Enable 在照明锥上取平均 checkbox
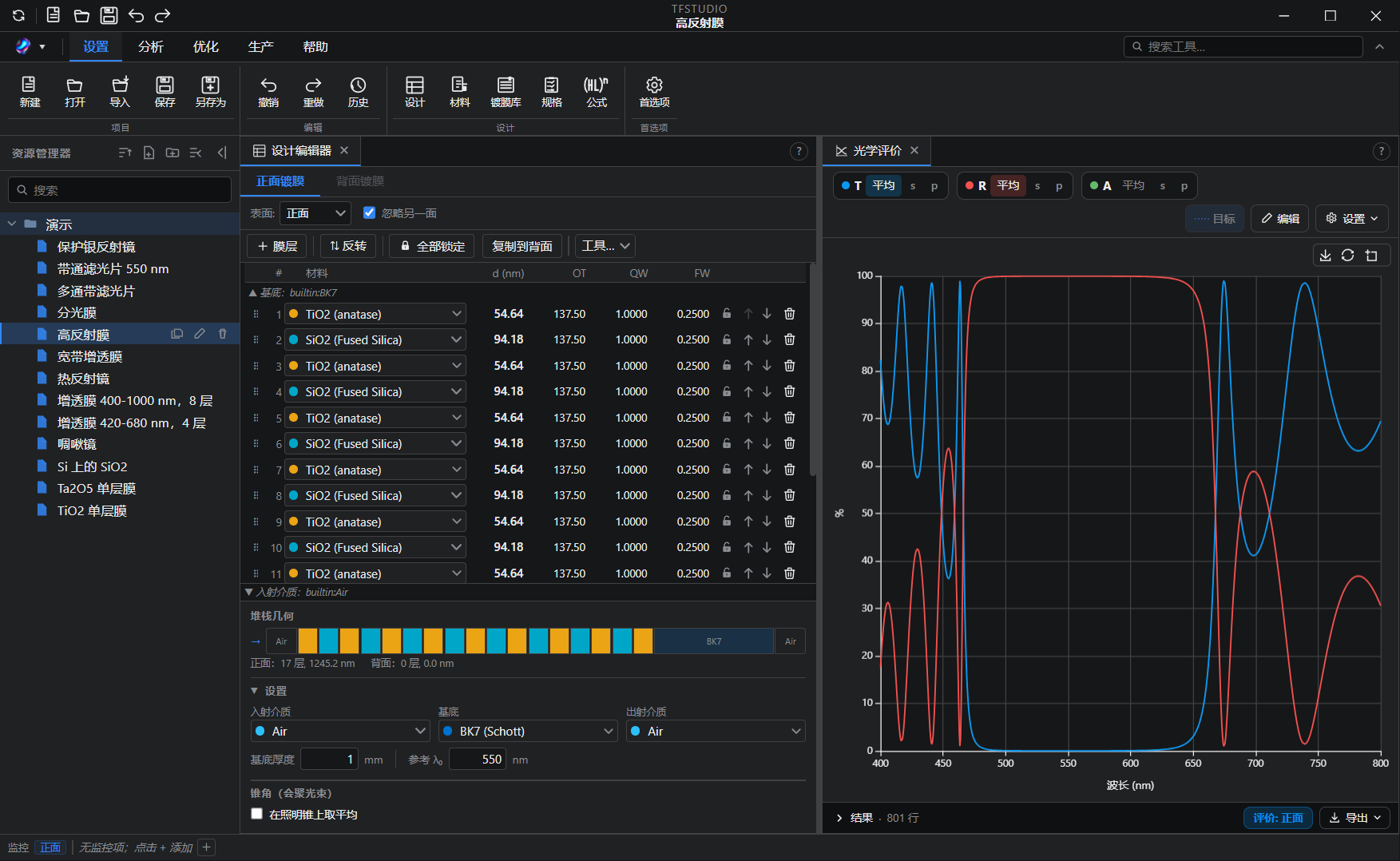Viewport: 1400px width, 861px height. click(x=256, y=814)
